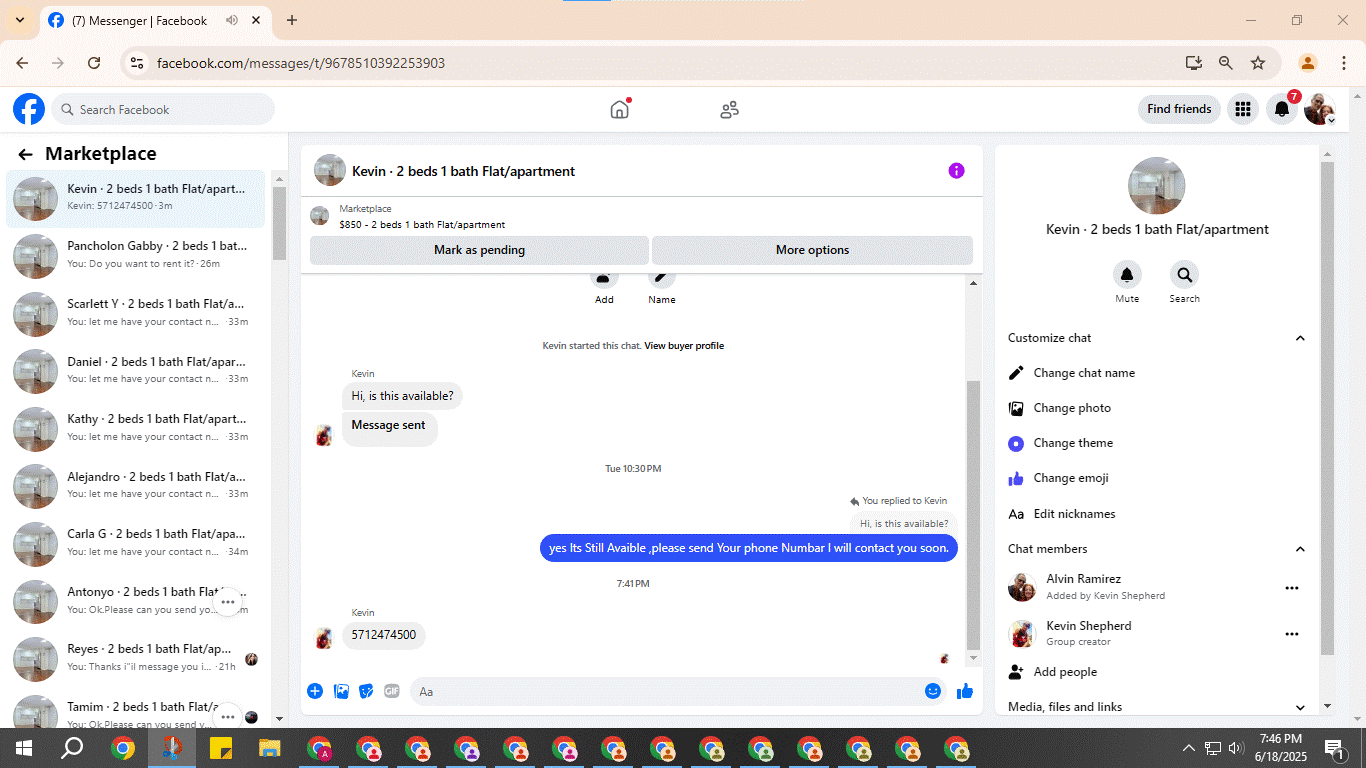Click the 5712474500 message bubble
The width and height of the screenshot is (1366, 768).
384,635
